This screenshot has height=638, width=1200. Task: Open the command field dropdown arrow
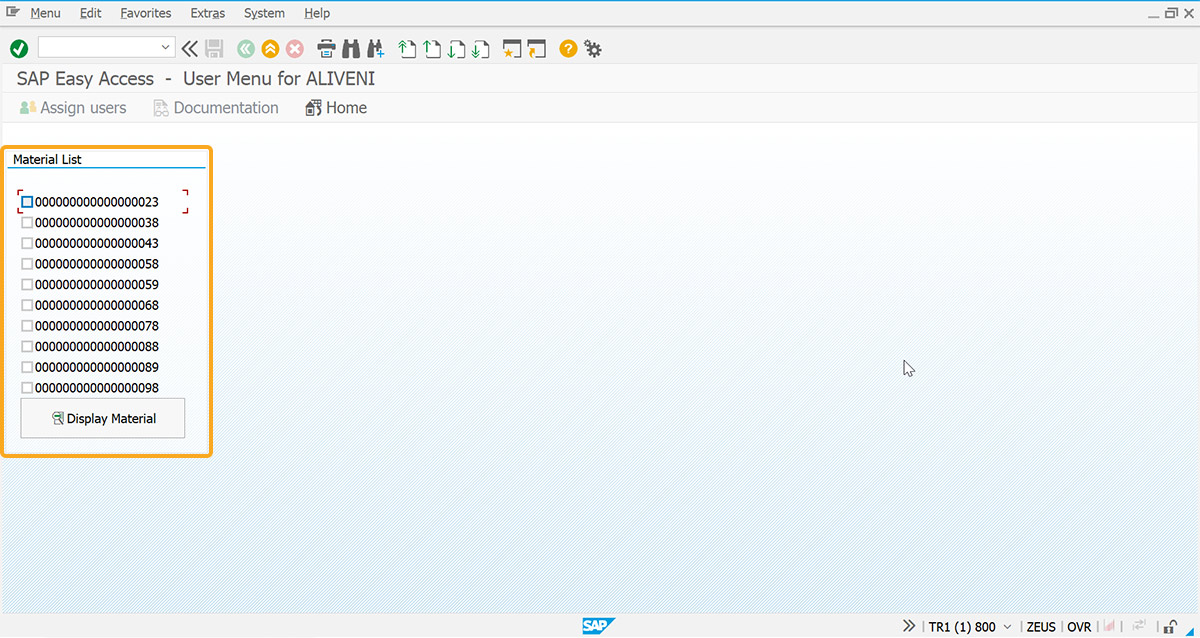pyautogui.click(x=166, y=48)
